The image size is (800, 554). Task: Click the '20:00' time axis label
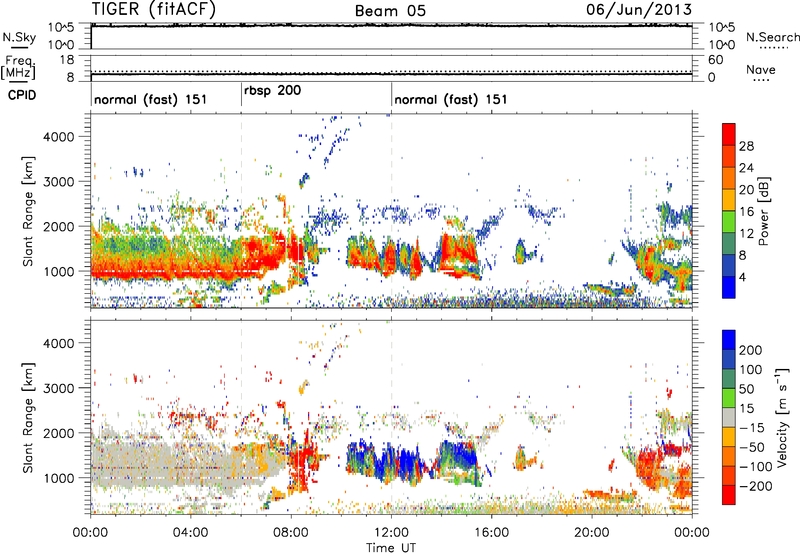(x=592, y=533)
